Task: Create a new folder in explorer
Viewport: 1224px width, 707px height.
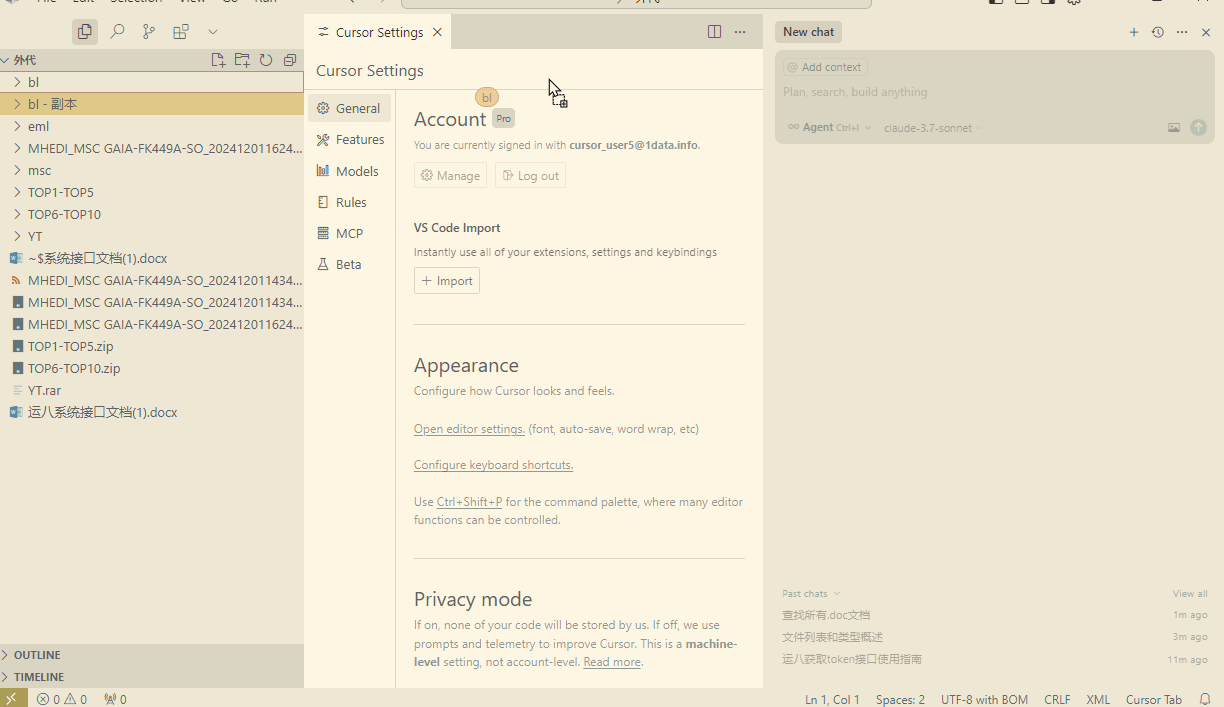Action: [242, 60]
